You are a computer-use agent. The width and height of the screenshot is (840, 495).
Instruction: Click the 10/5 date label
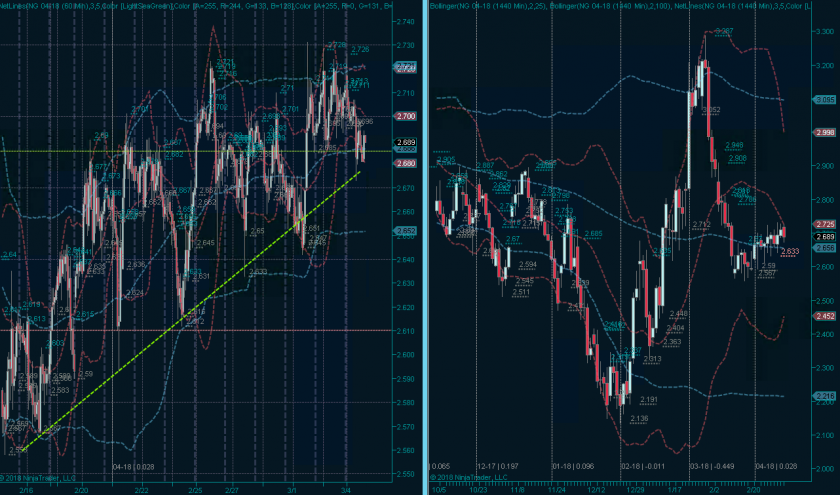(x=439, y=490)
